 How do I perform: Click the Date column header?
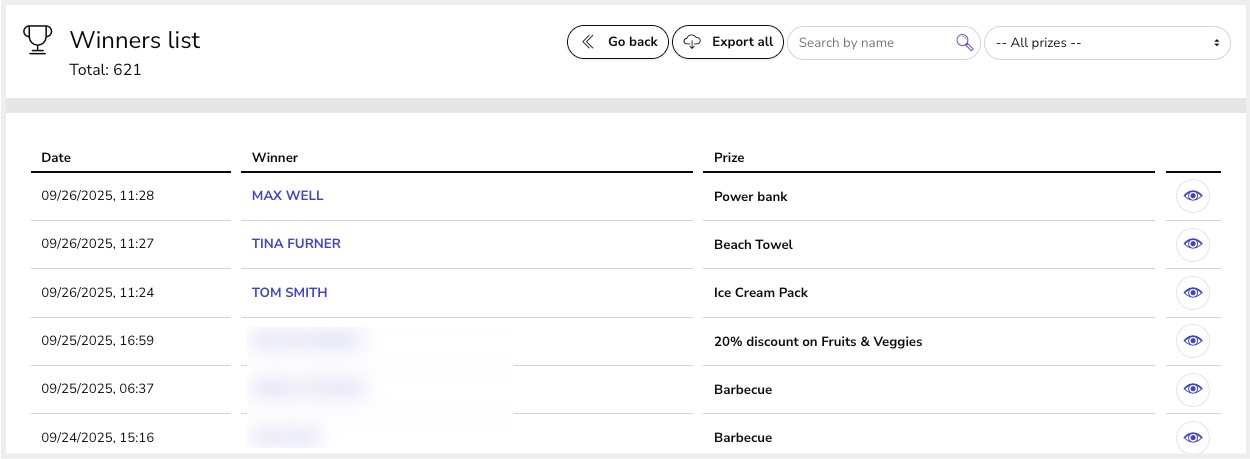(56, 157)
